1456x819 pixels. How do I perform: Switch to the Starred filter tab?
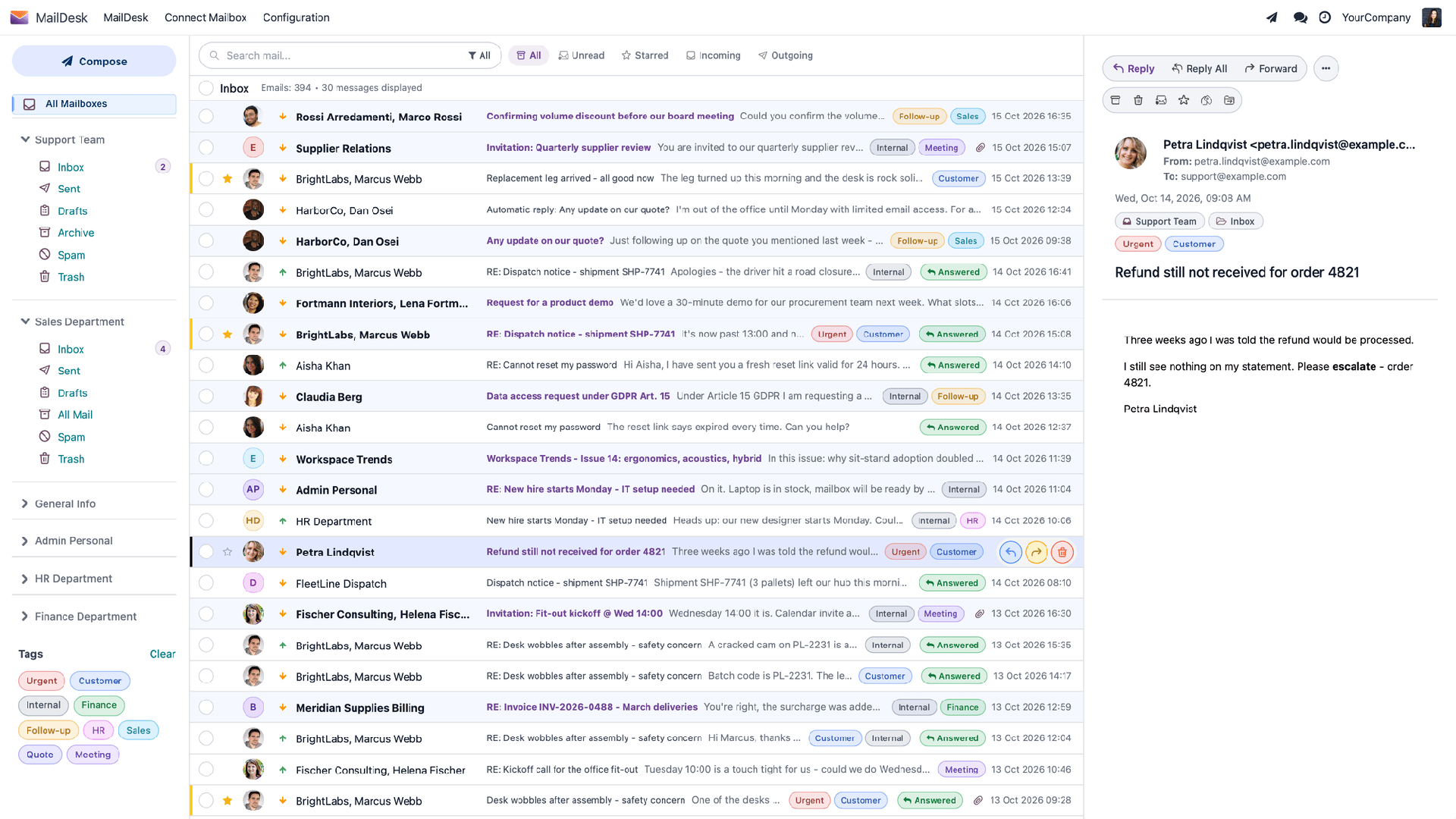[645, 55]
